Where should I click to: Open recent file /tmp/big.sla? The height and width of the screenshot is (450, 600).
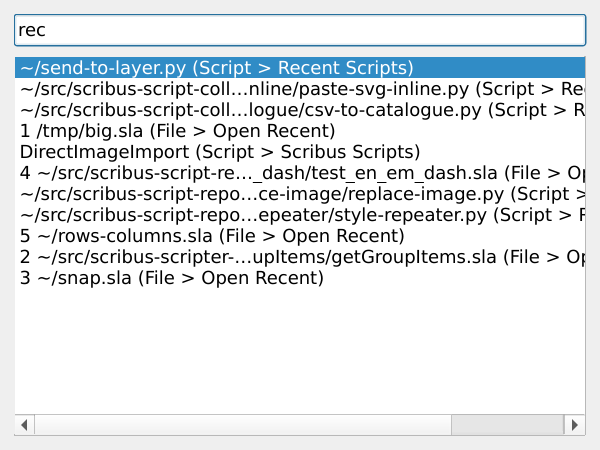pyautogui.click(x=177, y=131)
